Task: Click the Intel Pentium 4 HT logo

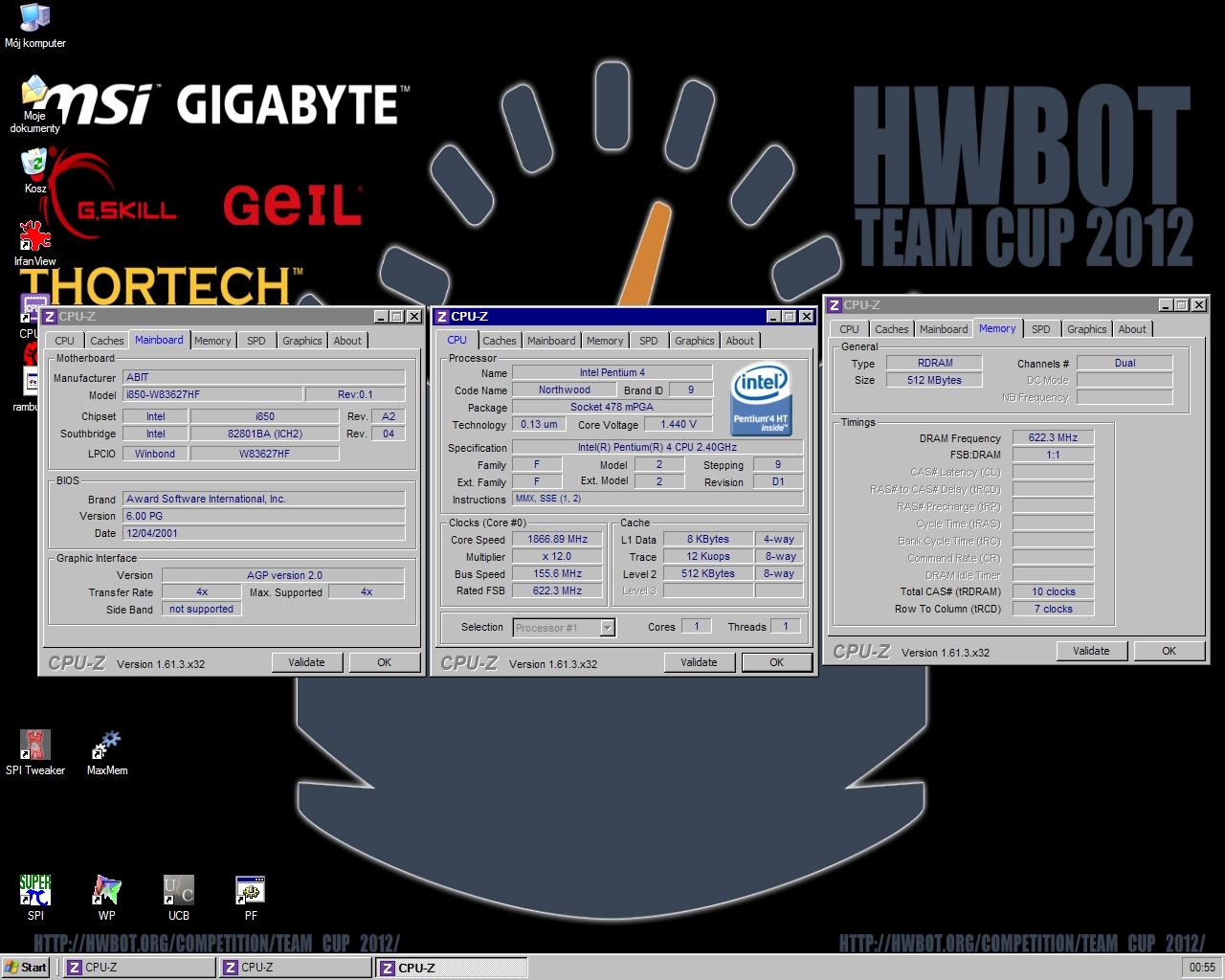Action: 761,399
